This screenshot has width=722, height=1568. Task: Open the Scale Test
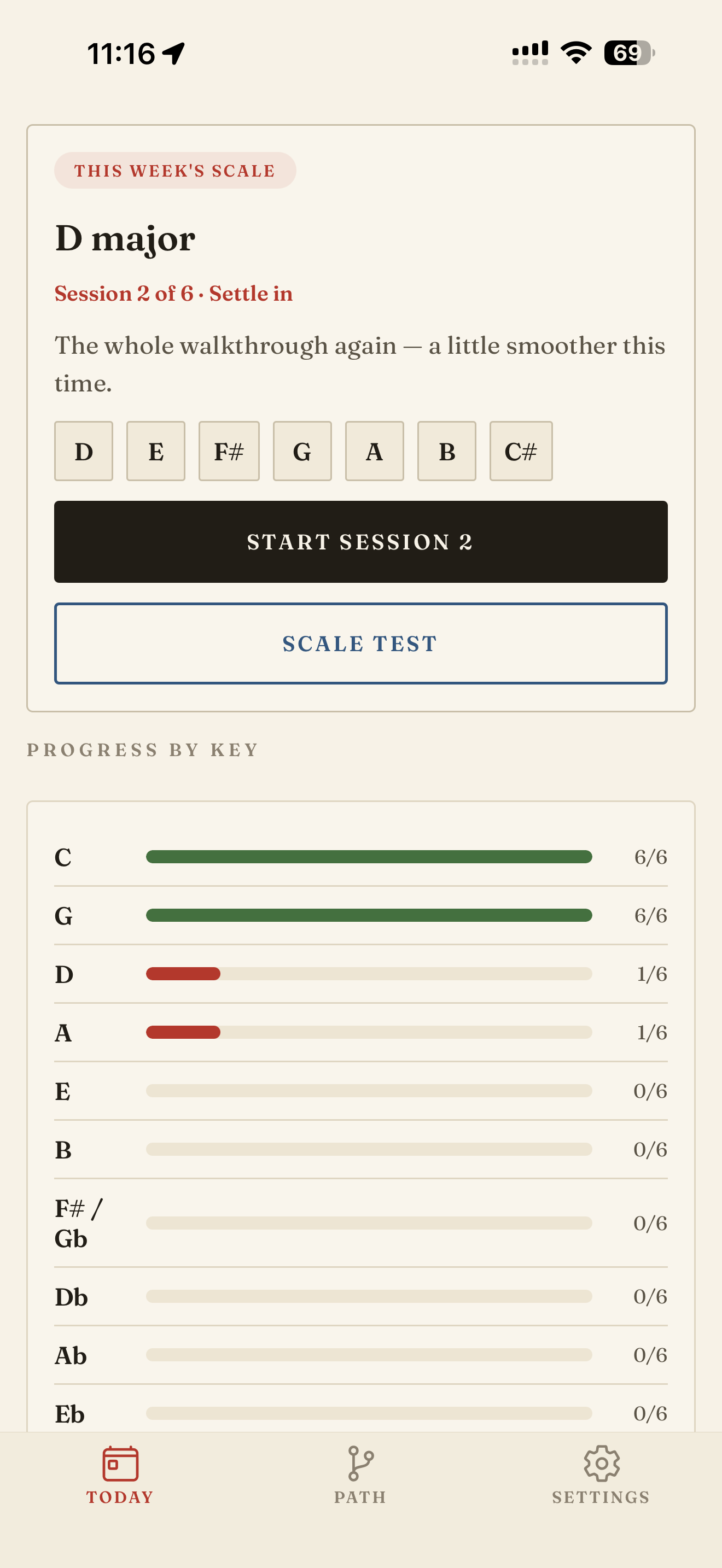(x=361, y=643)
